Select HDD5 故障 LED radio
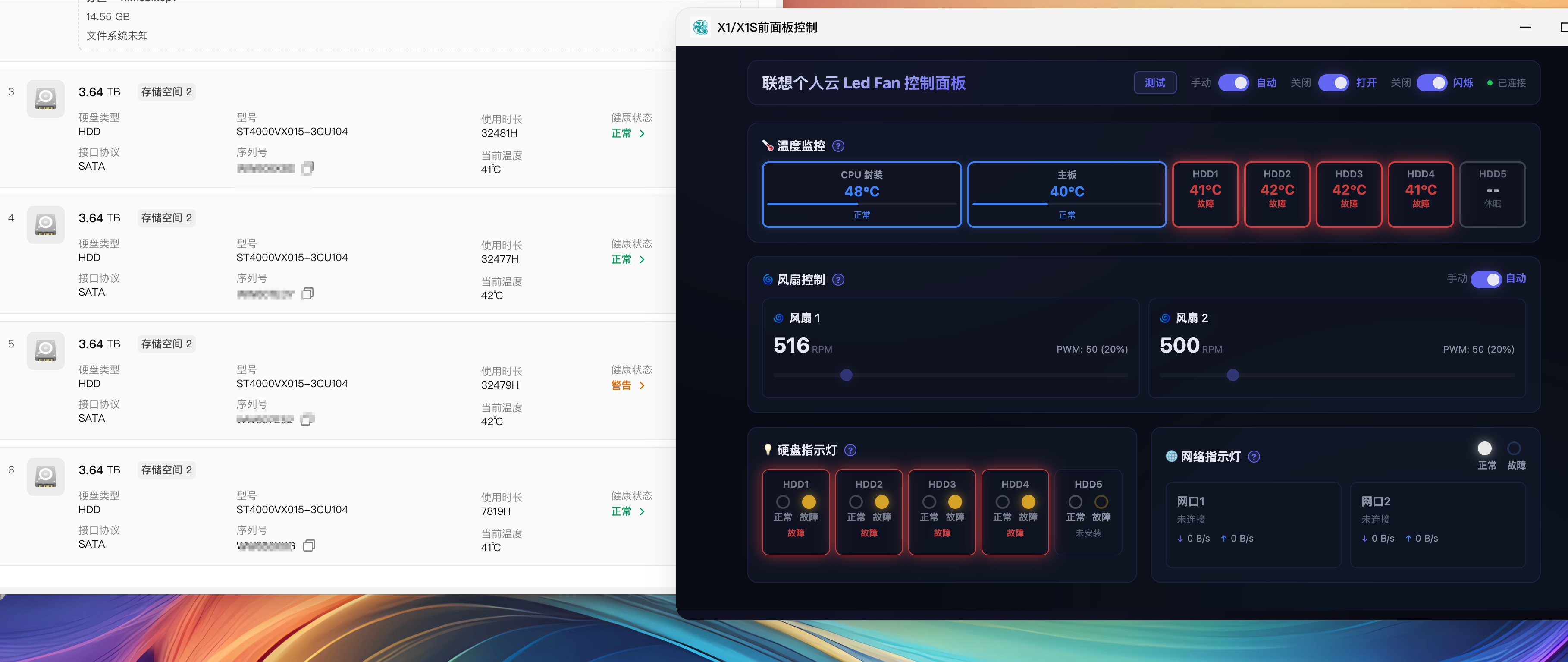 pos(1101,502)
